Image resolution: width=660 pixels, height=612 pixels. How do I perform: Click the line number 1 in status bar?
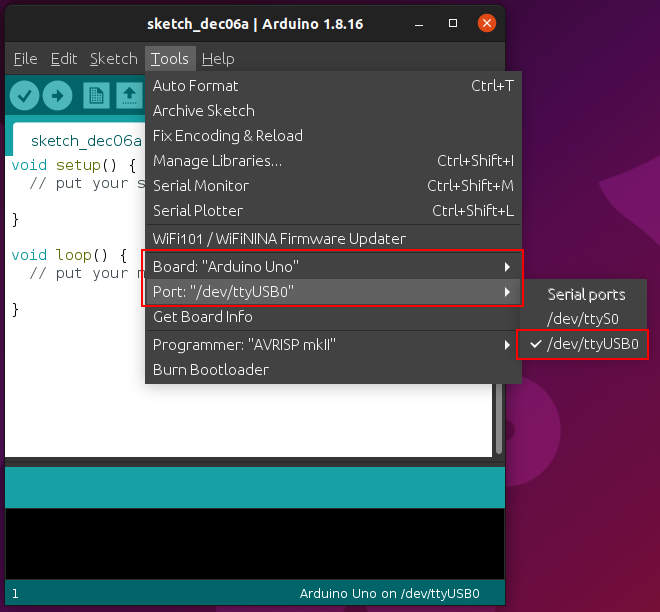click(x=15, y=594)
